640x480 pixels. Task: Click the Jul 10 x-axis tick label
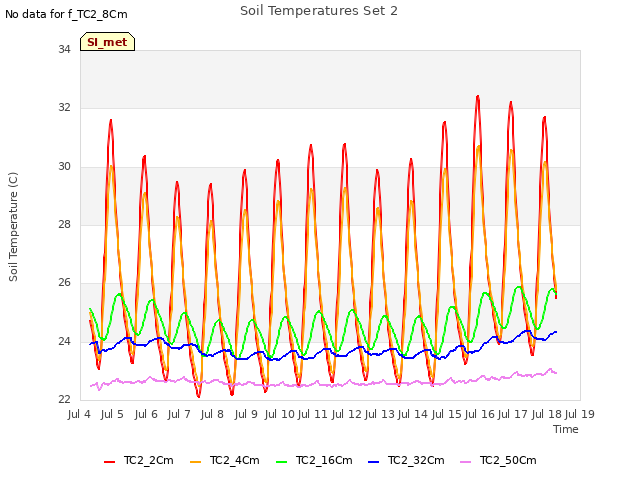(x=280, y=414)
